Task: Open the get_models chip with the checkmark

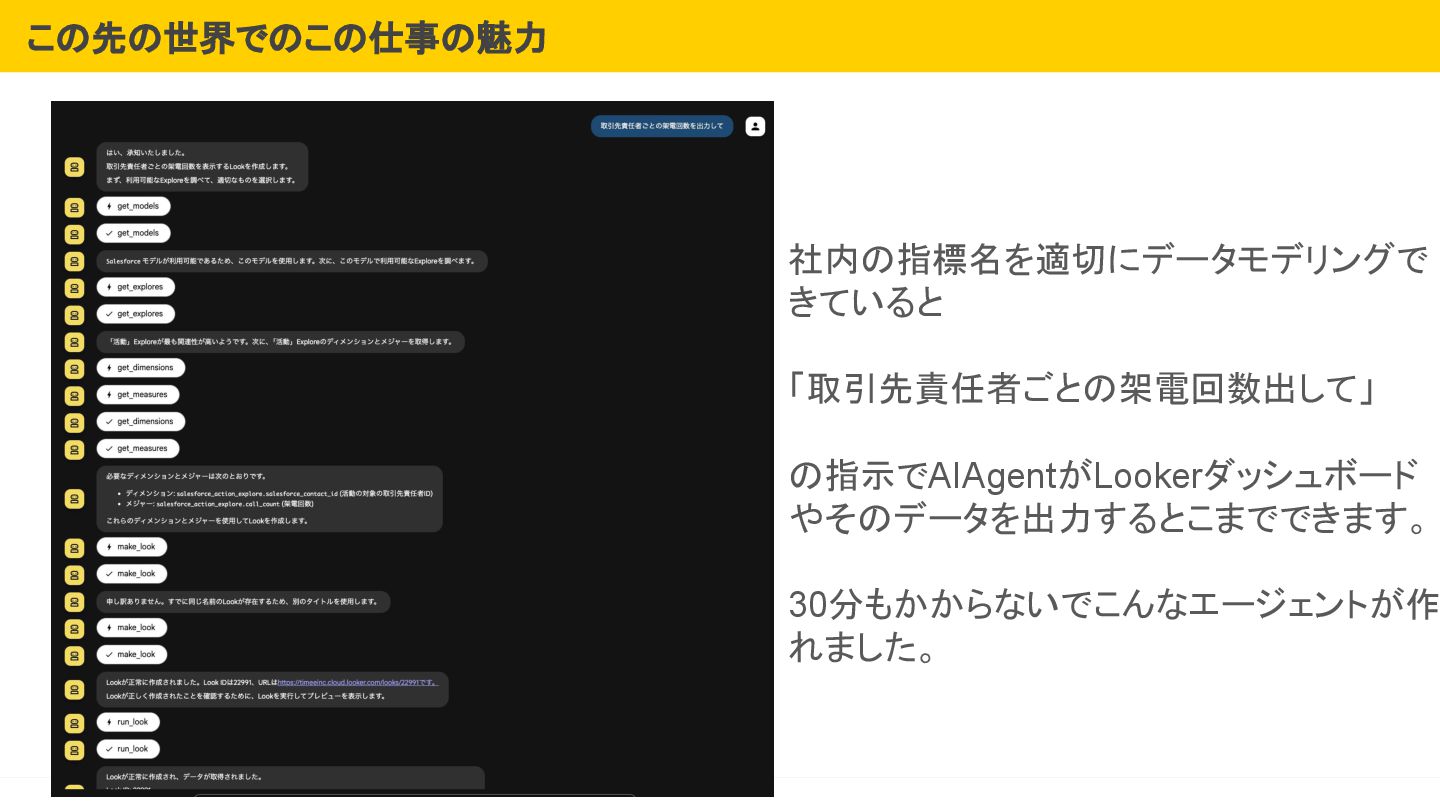Action: 134,233
